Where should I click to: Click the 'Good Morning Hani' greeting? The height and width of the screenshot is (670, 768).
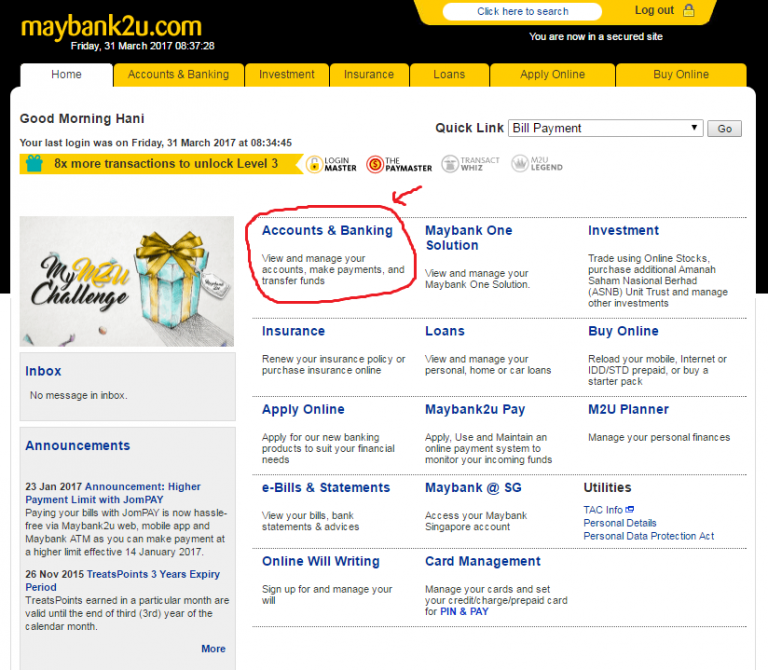pos(82,119)
